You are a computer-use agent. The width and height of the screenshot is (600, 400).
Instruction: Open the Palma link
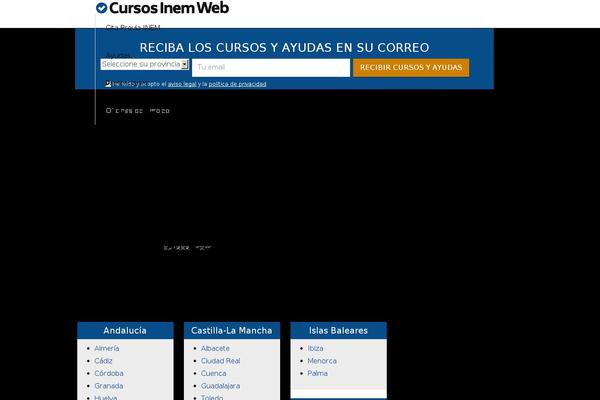pos(318,373)
